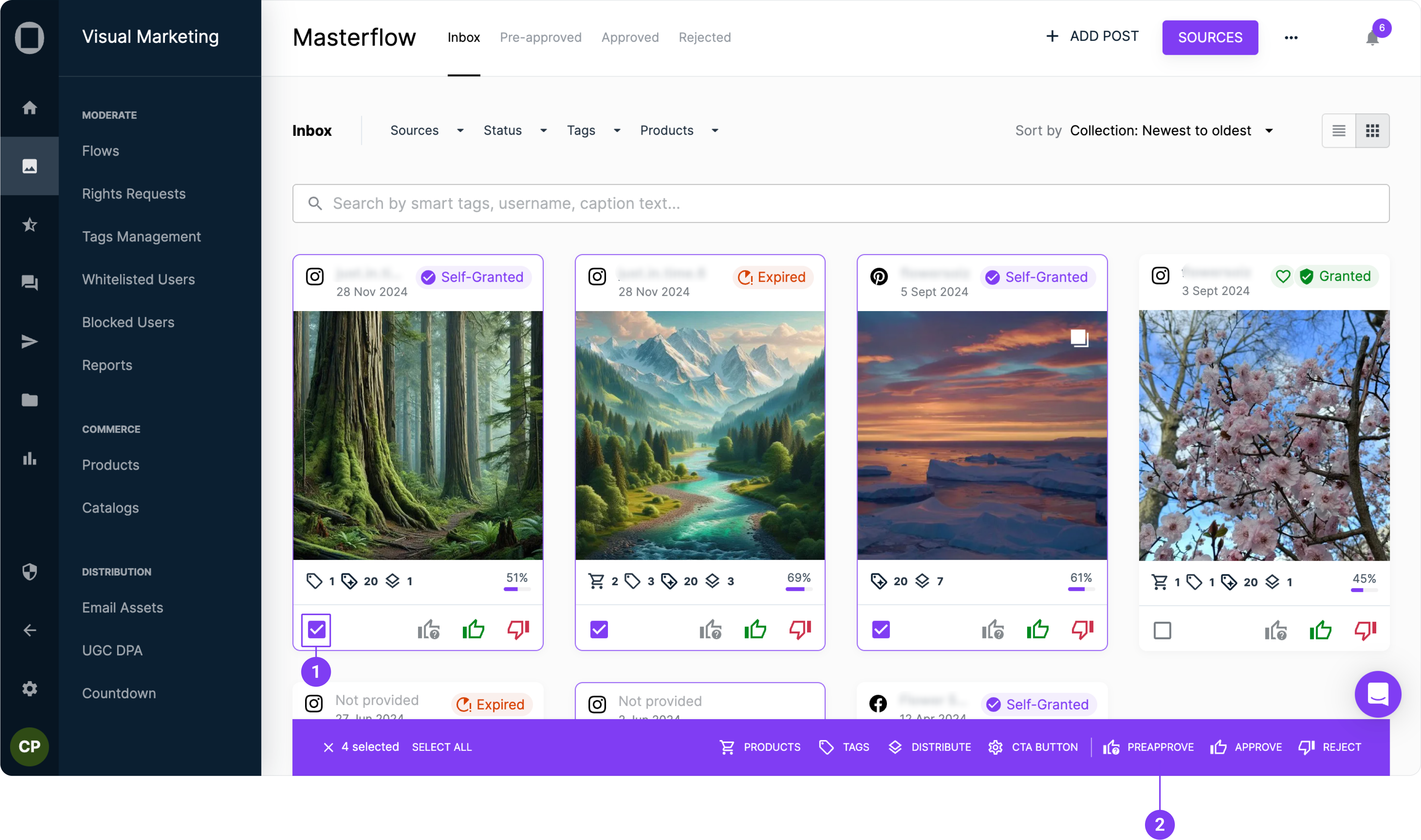
Task: Switch to grid view layout
Action: (1372, 131)
